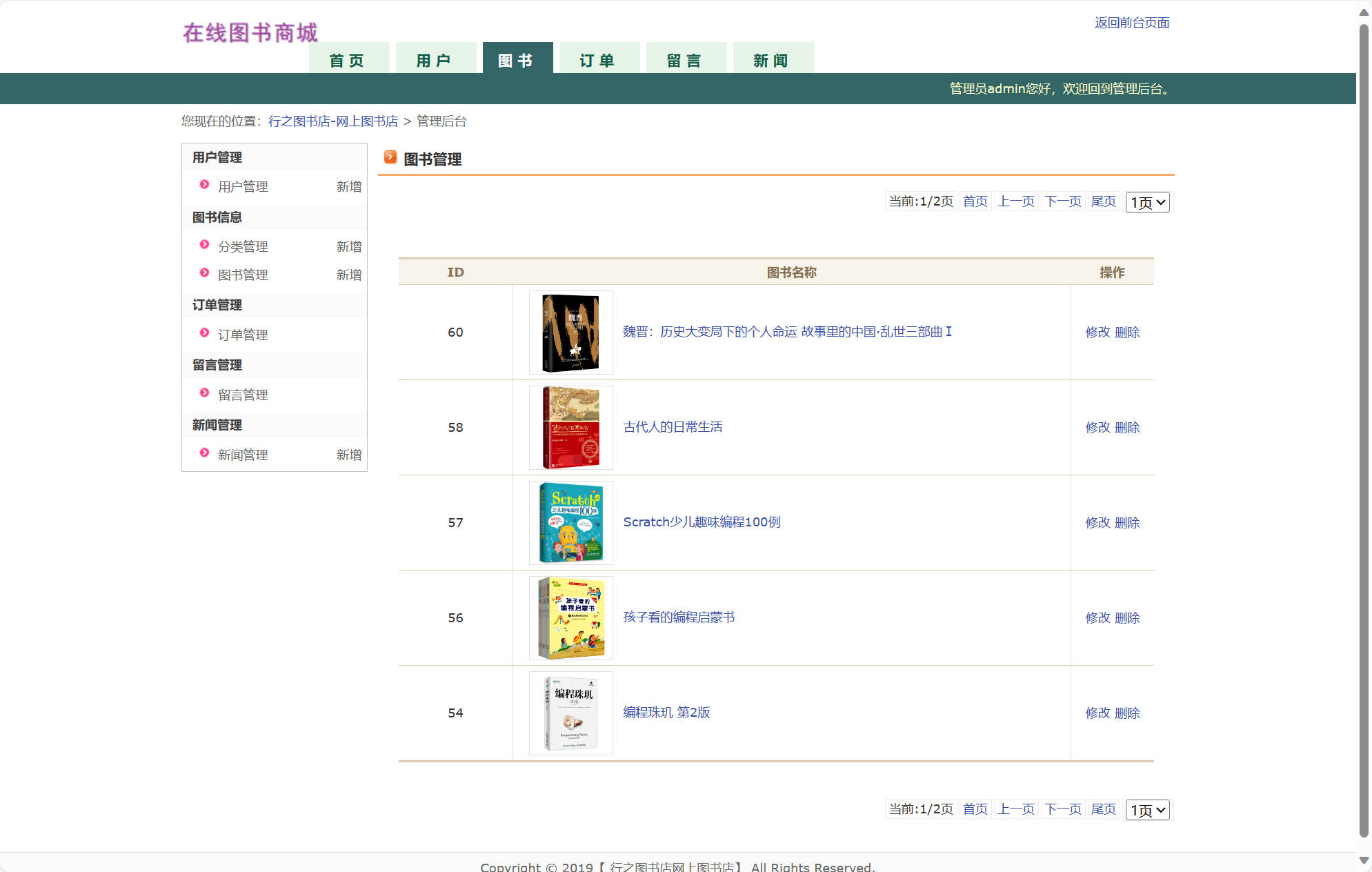The height and width of the screenshot is (872, 1372).
Task: Click 修改 for book ID 57
Action: (x=1098, y=522)
